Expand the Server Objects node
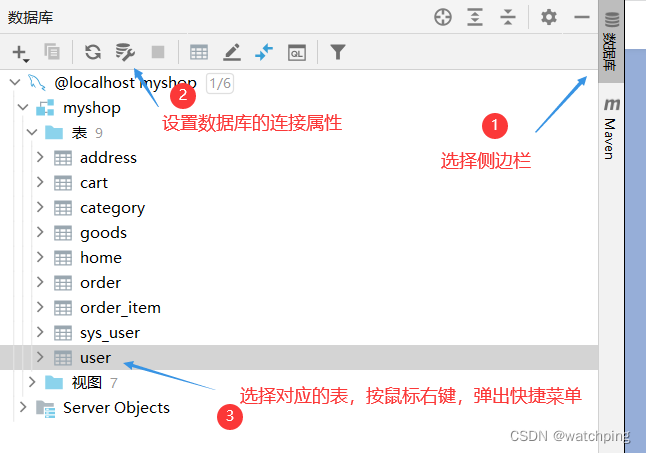Screen dimensions: 646x453 tap(23, 407)
